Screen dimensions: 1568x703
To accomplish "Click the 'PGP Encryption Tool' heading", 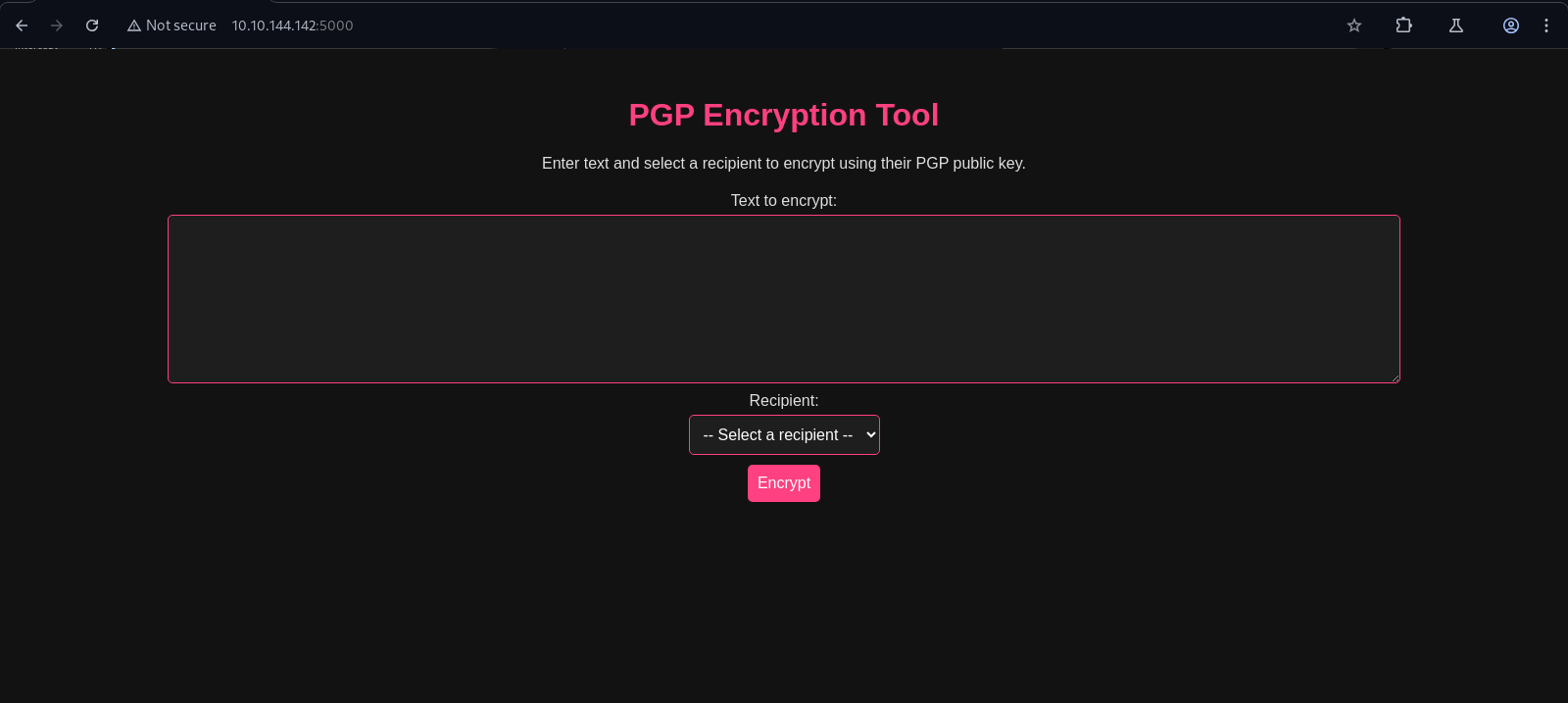I will pos(783,115).
